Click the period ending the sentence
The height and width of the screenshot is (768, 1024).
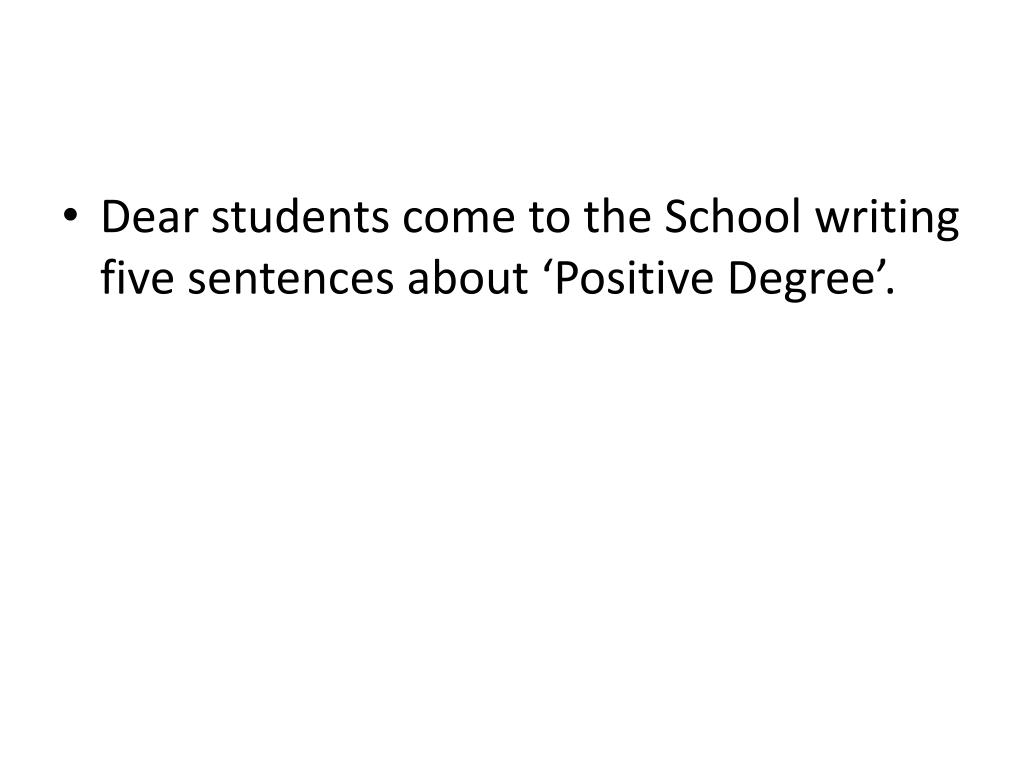coord(890,291)
